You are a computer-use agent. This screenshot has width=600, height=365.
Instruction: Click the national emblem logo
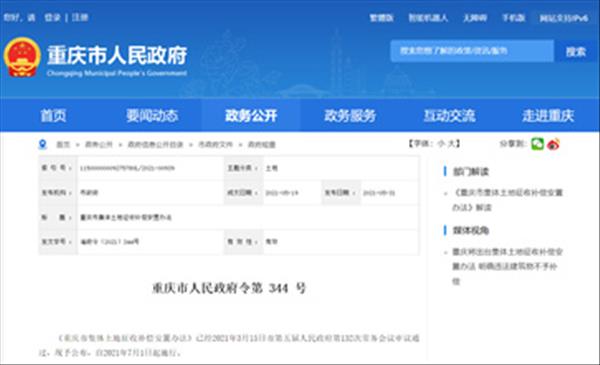tap(22, 57)
